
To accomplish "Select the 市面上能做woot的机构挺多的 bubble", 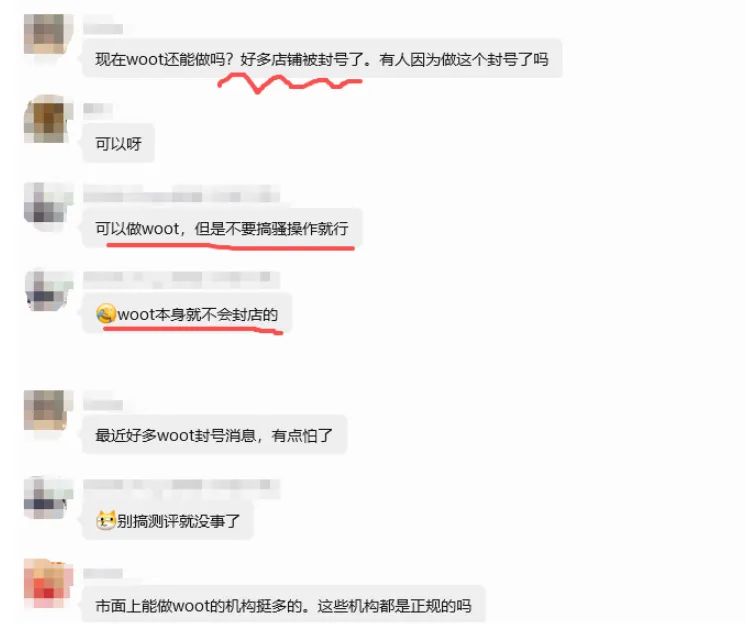I will (x=284, y=605).
